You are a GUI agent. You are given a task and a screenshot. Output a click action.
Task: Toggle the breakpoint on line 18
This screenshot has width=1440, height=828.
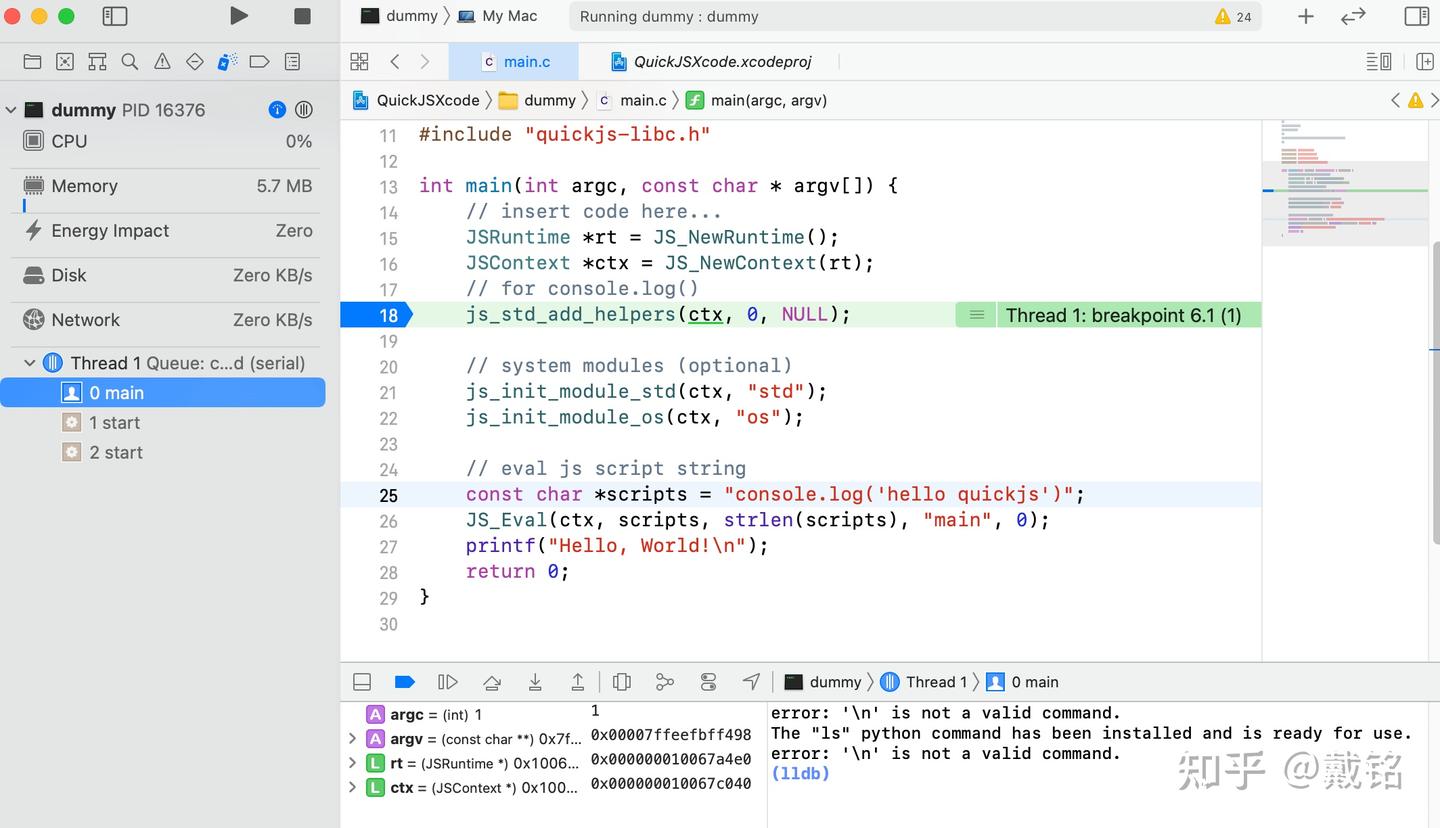coord(389,314)
